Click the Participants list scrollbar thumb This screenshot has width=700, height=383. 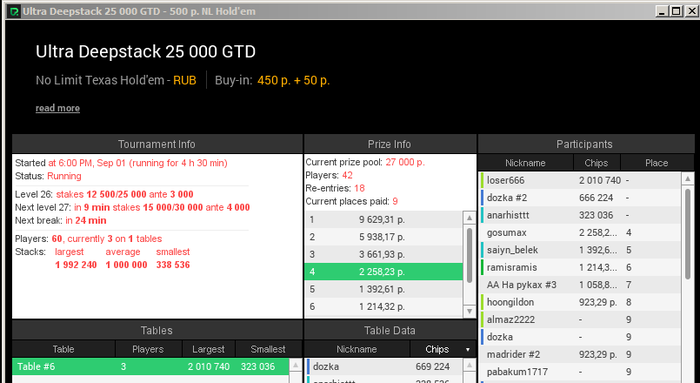tap(688, 234)
